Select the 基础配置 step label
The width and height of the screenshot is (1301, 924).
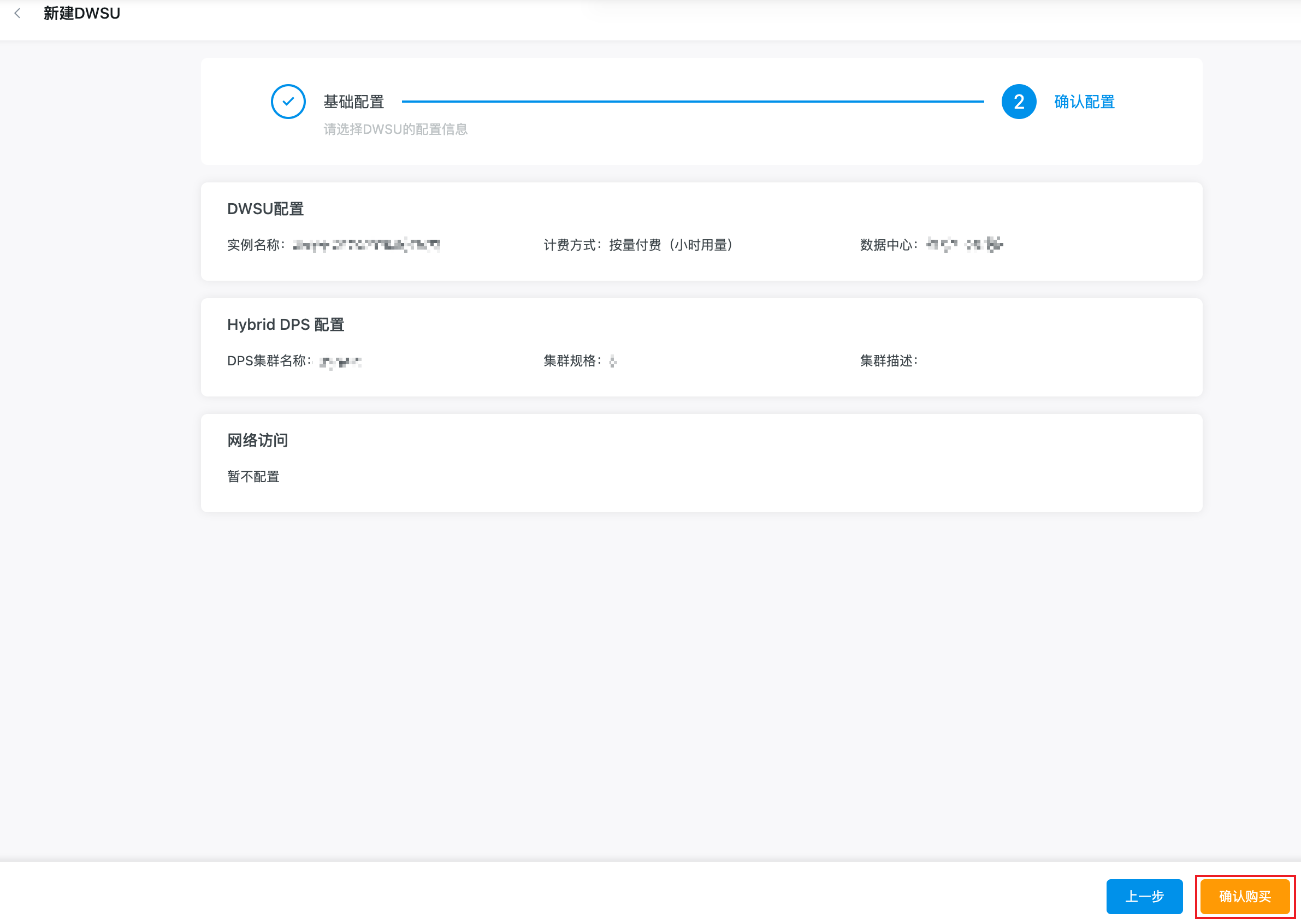pyautogui.click(x=353, y=102)
